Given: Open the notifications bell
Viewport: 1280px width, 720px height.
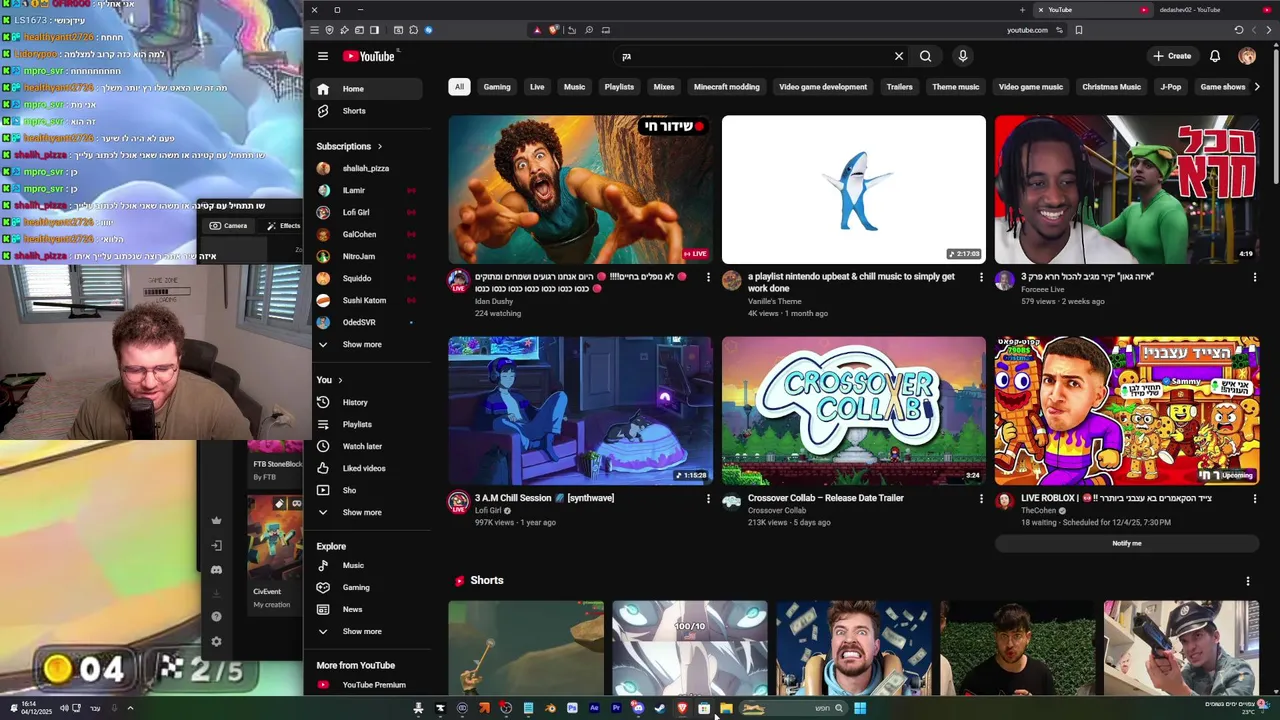Looking at the screenshot, I should click(x=1215, y=56).
